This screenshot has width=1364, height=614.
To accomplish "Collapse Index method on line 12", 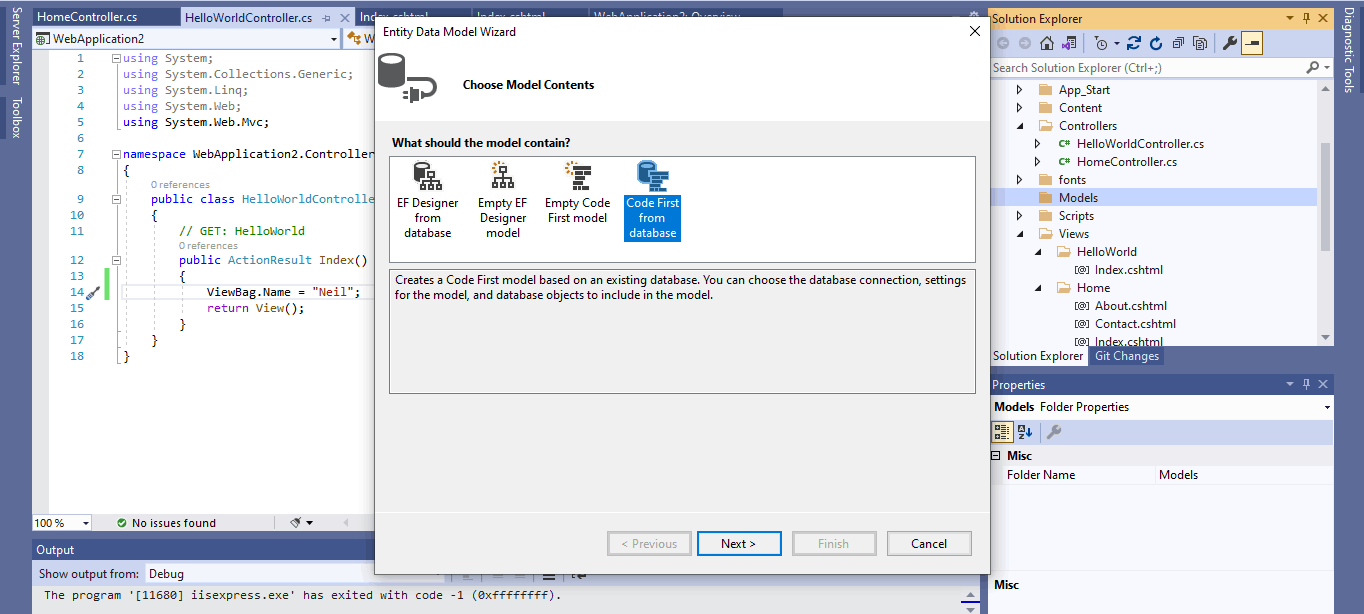I will [x=116, y=260].
